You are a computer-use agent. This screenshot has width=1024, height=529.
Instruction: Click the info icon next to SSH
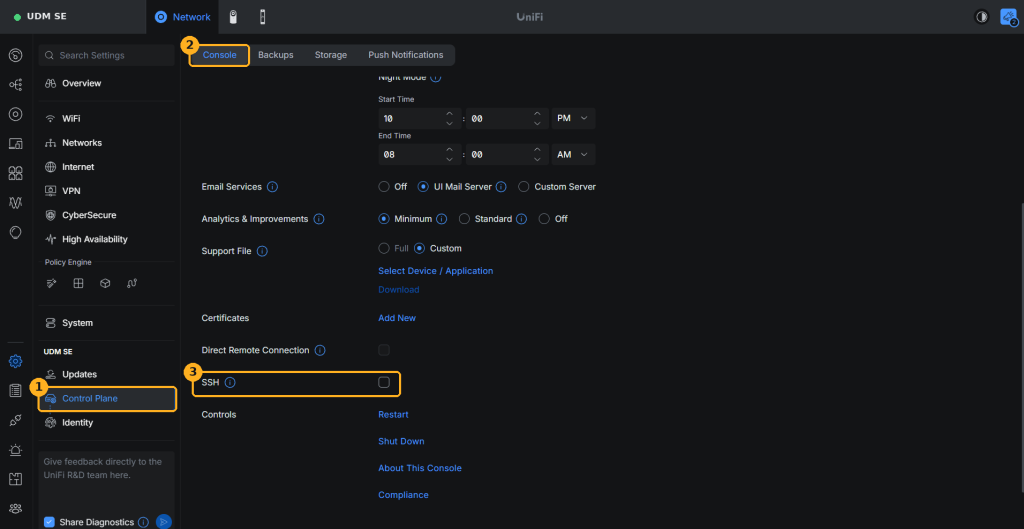click(230, 383)
